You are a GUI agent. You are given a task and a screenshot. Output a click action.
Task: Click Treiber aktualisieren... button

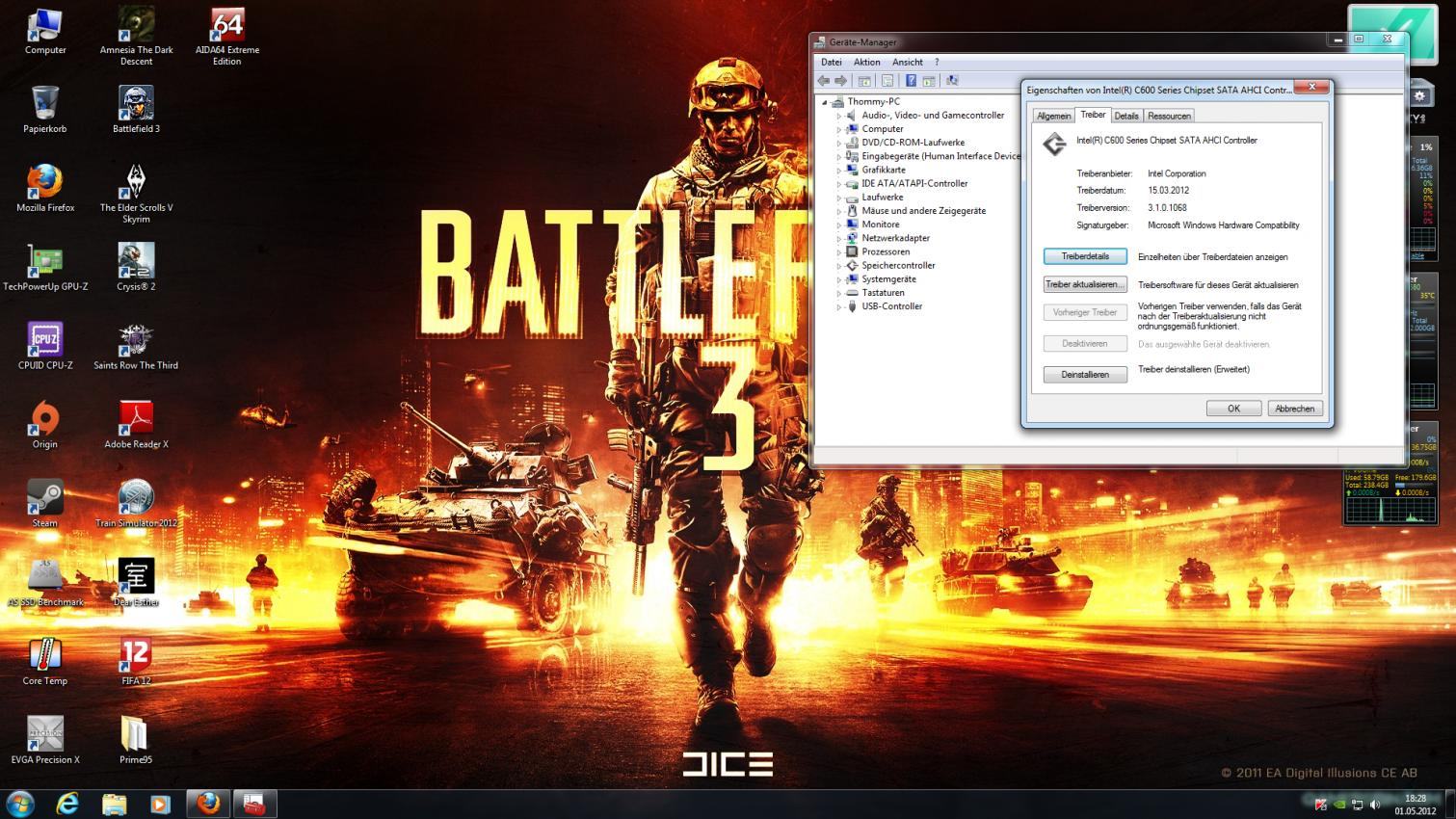point(1085,284)
